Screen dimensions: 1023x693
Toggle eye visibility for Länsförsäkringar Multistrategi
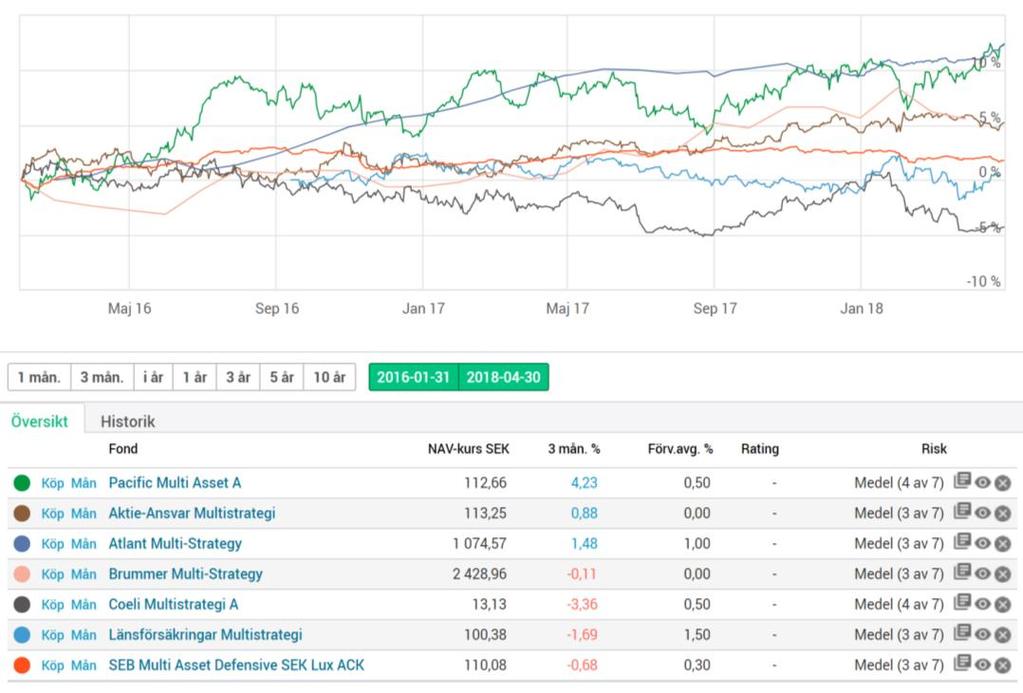click(x=983, y=635)
